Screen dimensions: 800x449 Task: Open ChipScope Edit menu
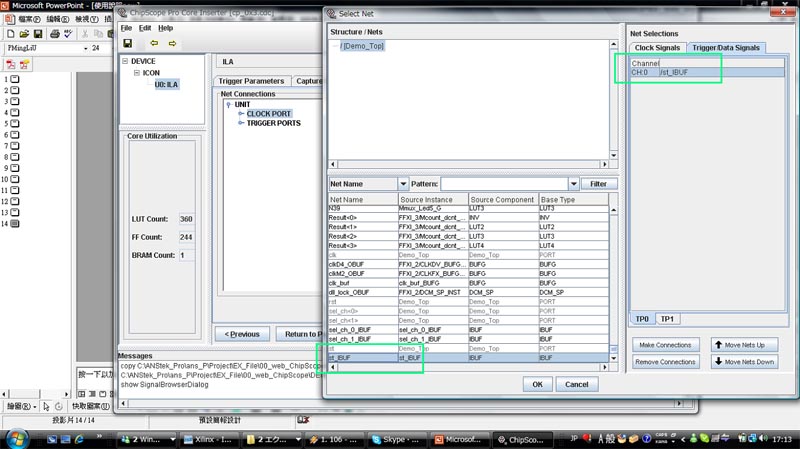click(145, 28)
